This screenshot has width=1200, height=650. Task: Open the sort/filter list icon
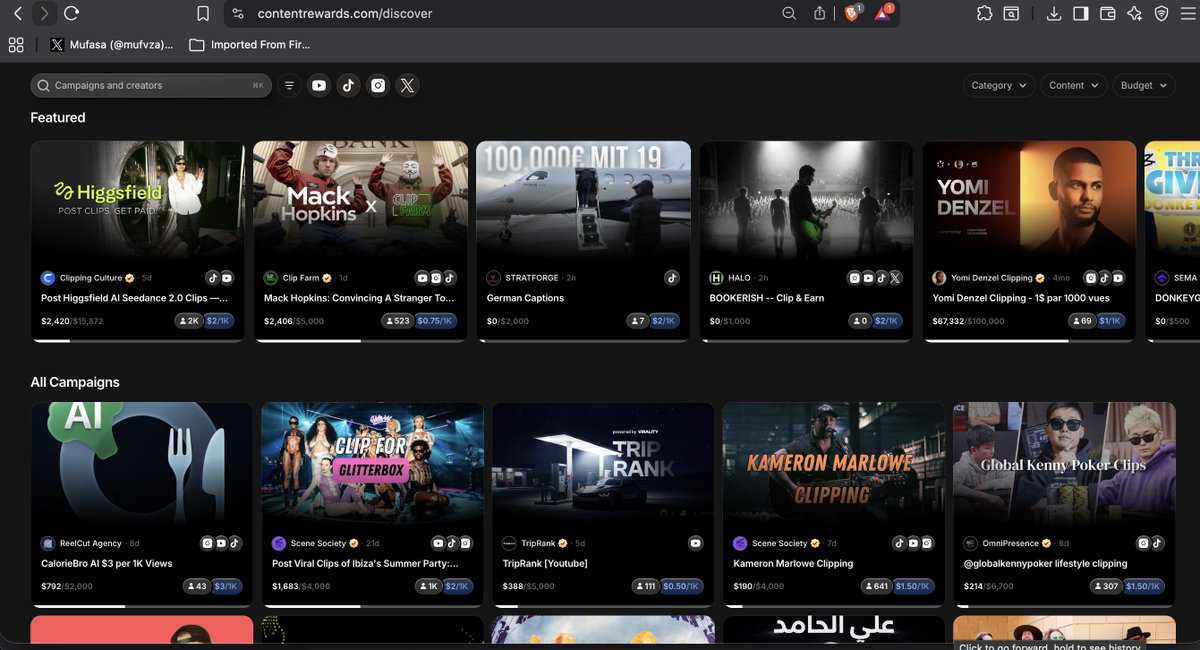289,86
